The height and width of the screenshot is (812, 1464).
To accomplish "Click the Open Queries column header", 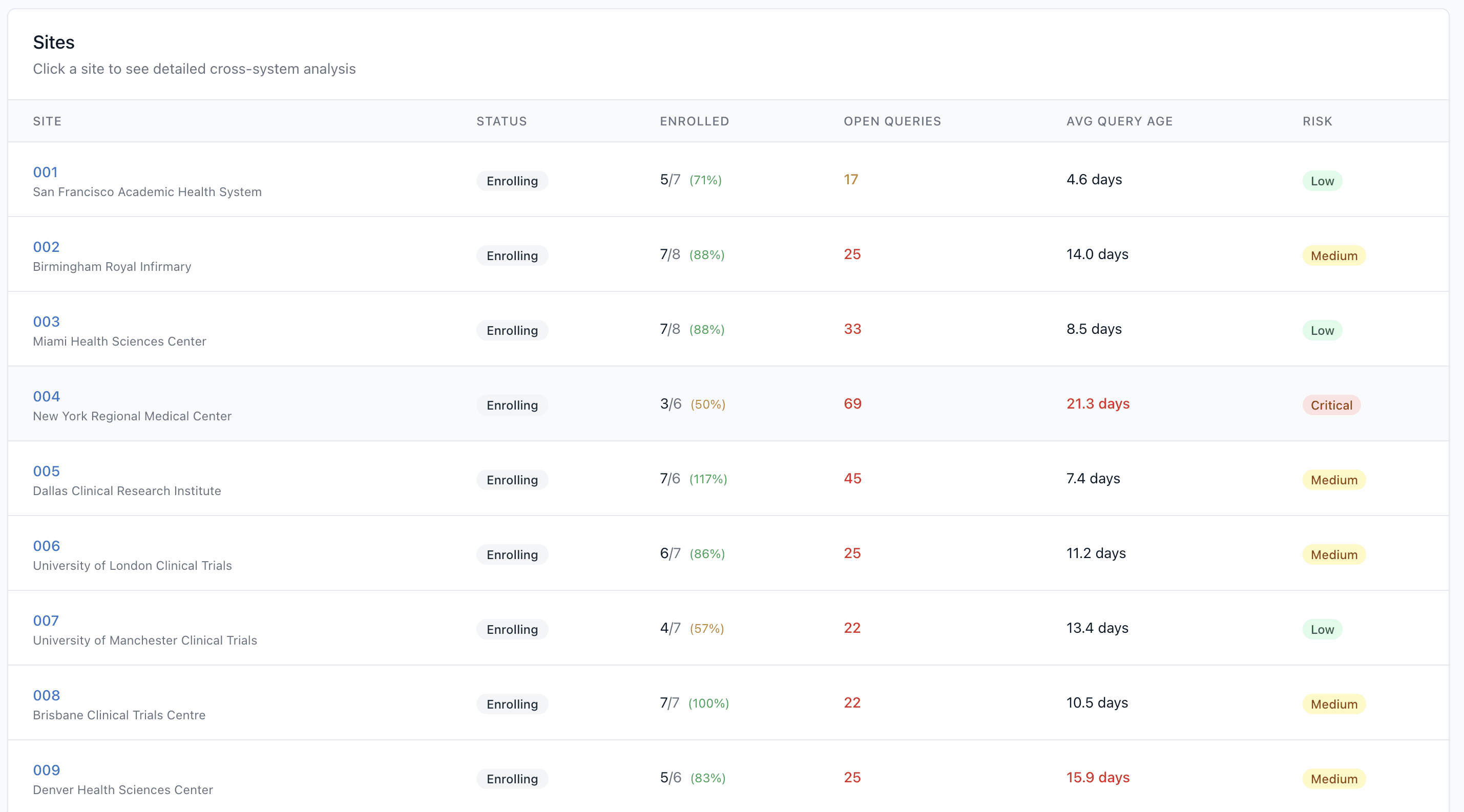I will click(x=892, y=121).
